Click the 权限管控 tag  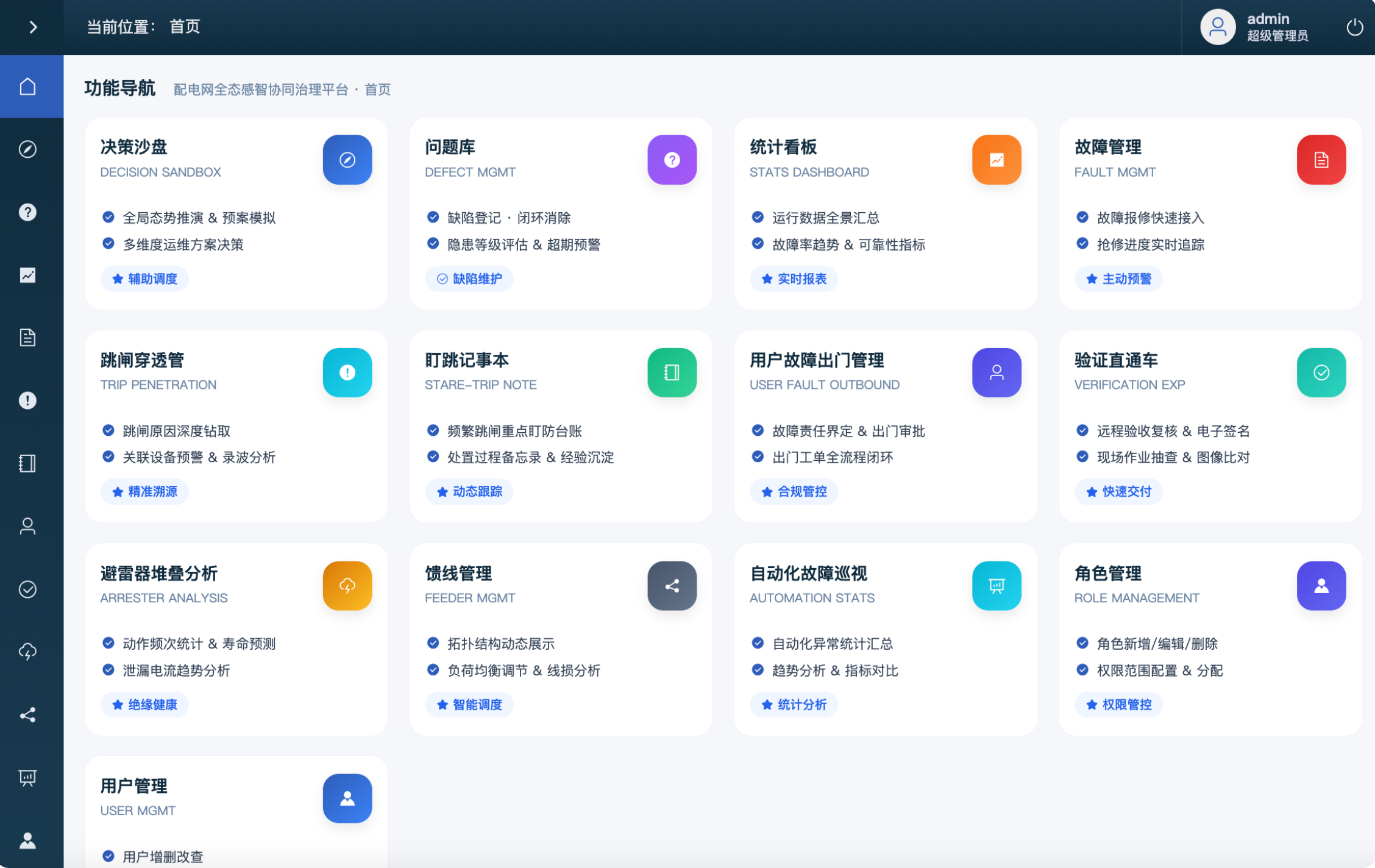[1118, 705]
